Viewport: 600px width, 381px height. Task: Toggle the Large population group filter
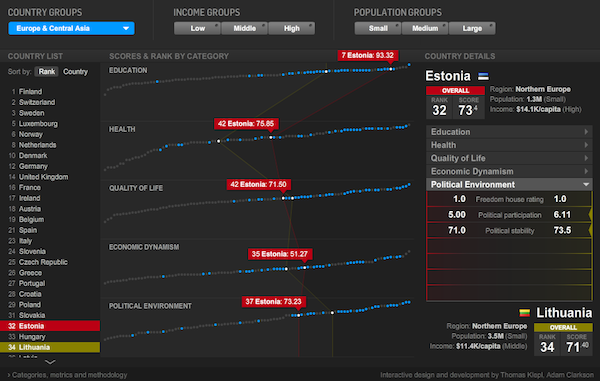click(x=472, y=28)
